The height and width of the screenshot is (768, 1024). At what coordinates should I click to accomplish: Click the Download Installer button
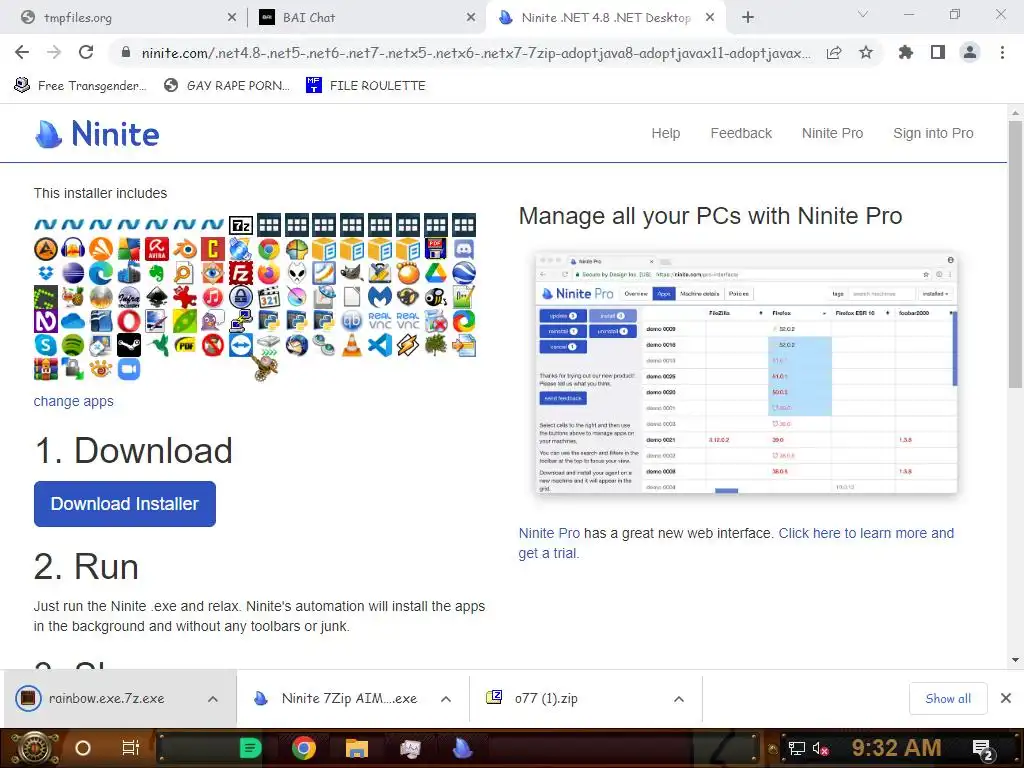(125, 504)
